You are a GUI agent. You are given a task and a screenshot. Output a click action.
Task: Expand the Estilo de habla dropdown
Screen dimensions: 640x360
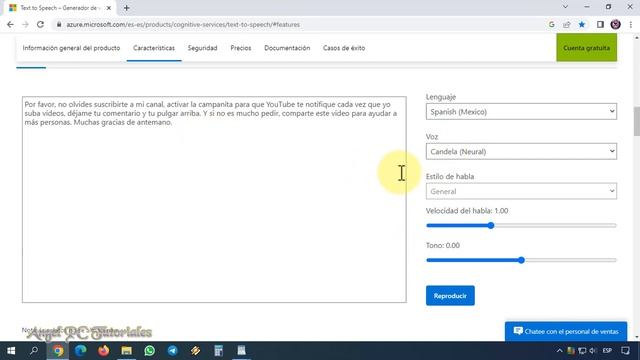(x=521, y=191)
